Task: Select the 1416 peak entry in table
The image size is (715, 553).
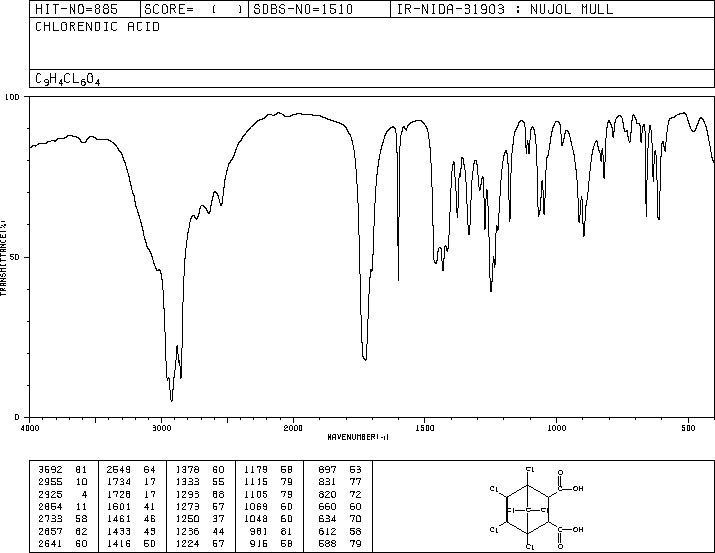Action: coord(131,543)
